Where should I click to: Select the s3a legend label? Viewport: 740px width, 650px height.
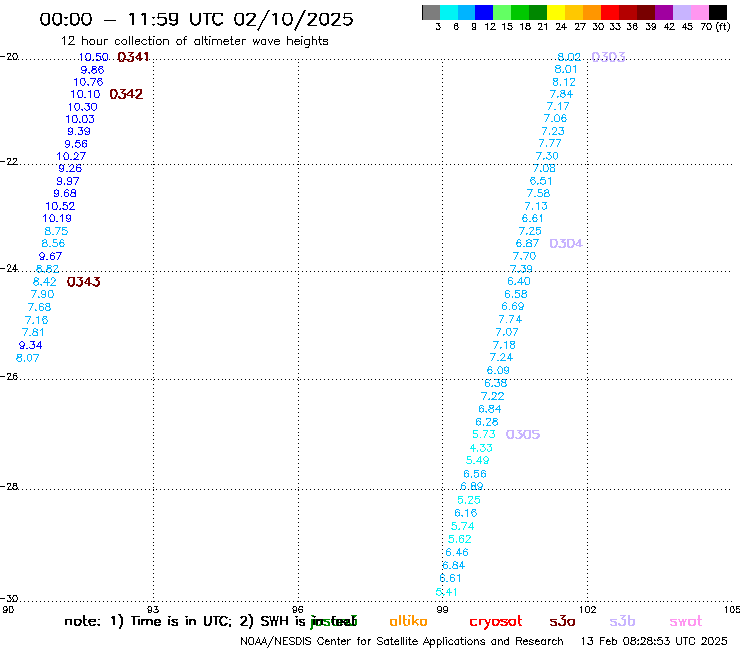point(562,621)
